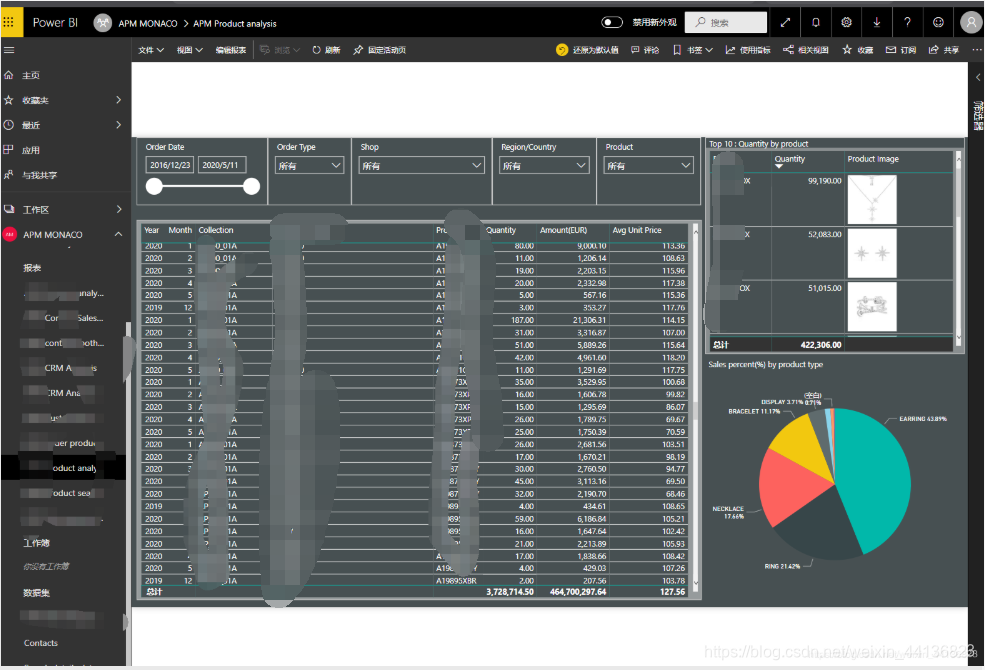Image resolution: width=985 pixels, height=670 pixels.
Task: Expand Workspaces (工作区) sidebar chevron
Action: [x=119, y=209]
